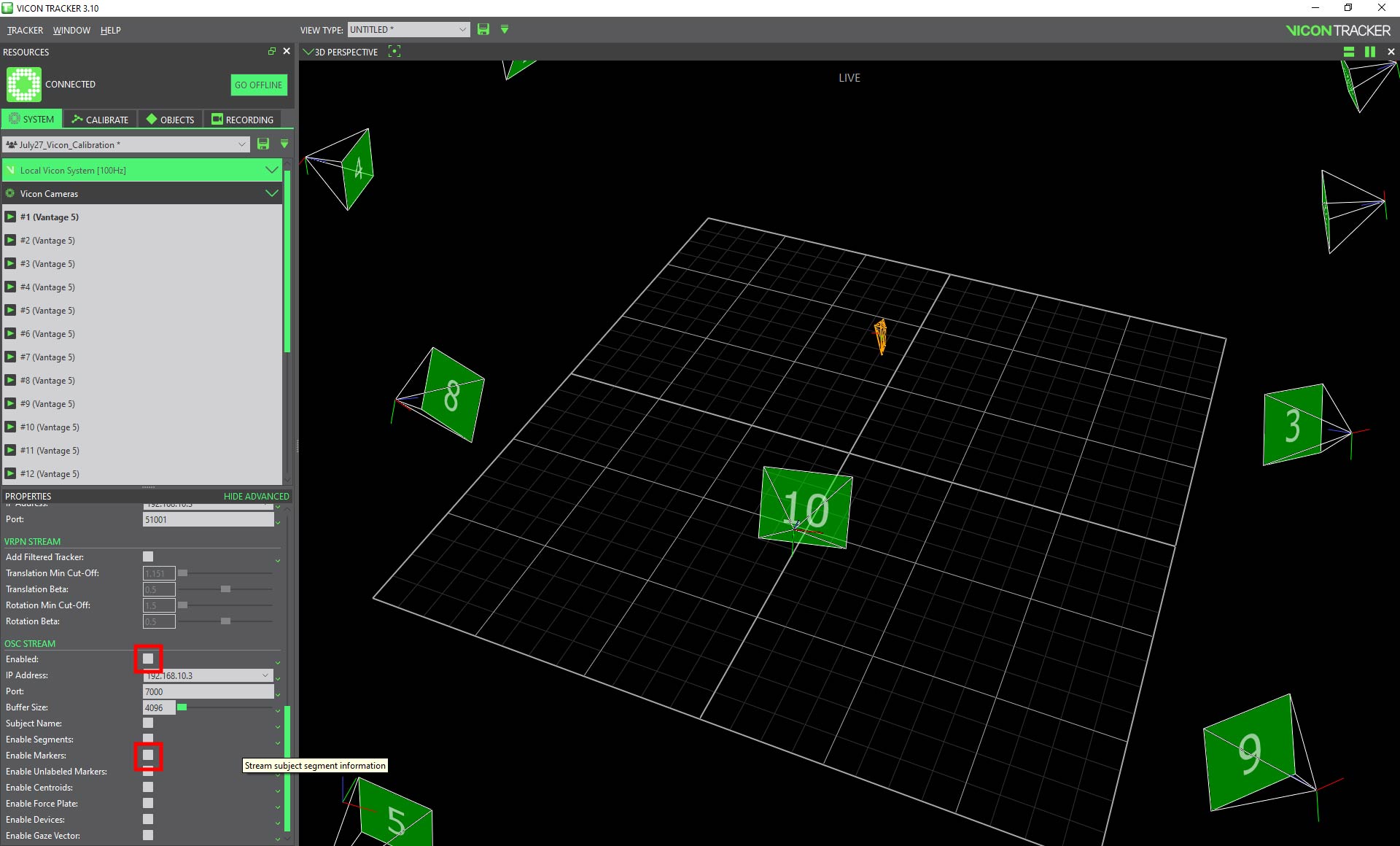The width and height of the screenshot is (1400, 846).
Task: Check the Enable Markers checkbox
Action: tap(148, 755)
